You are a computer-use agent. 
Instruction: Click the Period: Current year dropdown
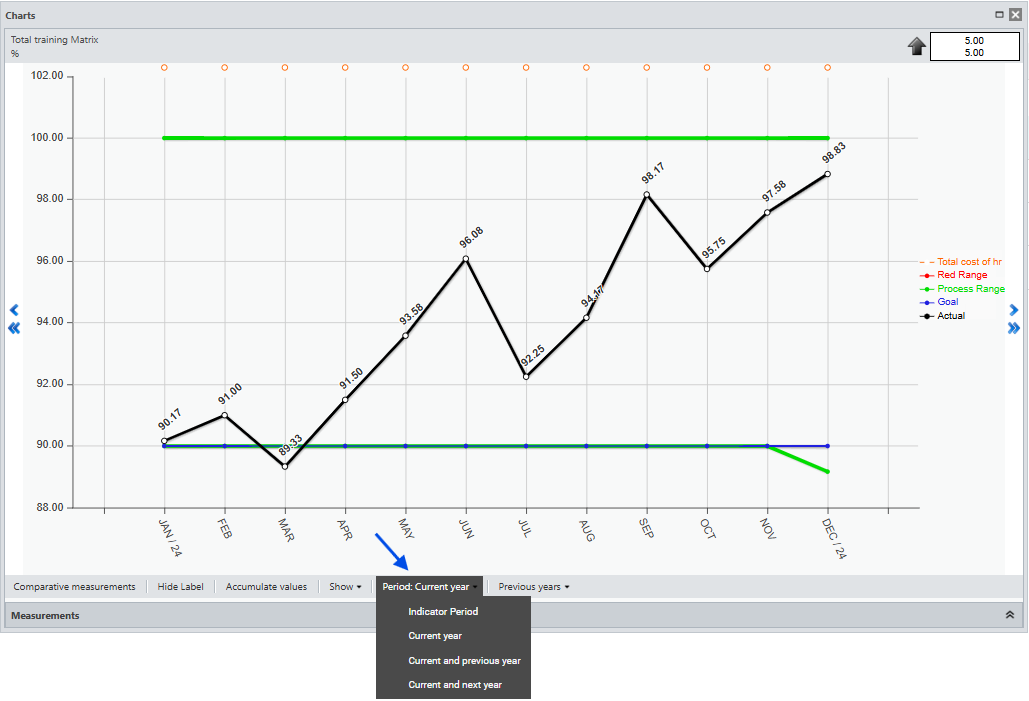click(430, 587)
